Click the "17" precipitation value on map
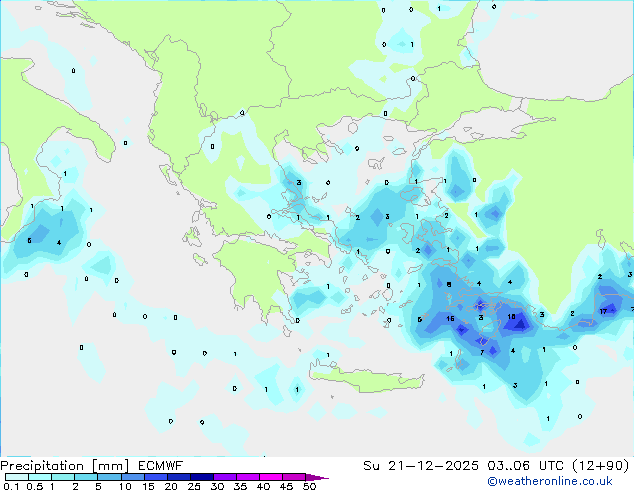Viewport: 634px width, 490px height. tap(603, 311)
